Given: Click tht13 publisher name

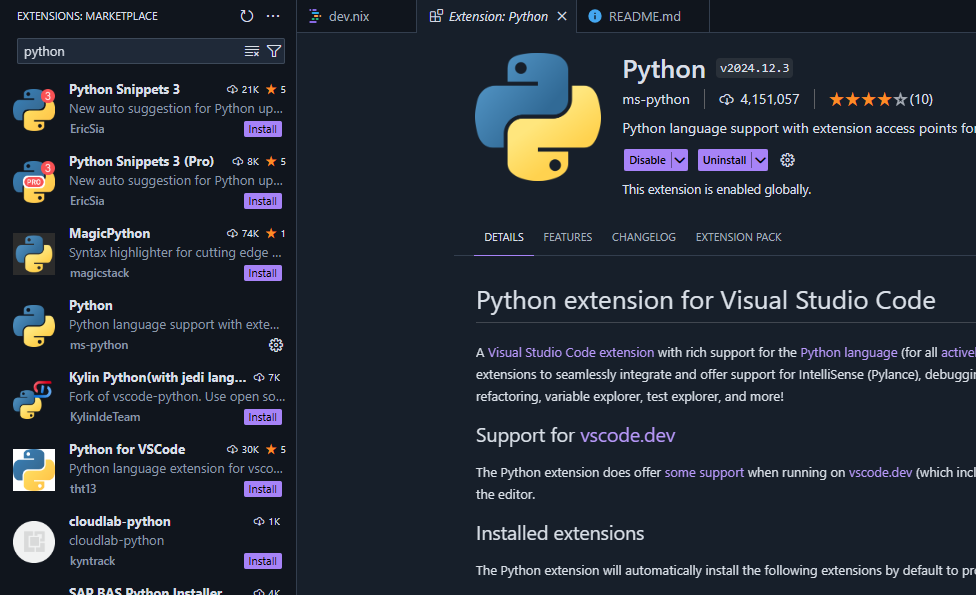Looking at the screenshot, I should (x=83, y=489).
